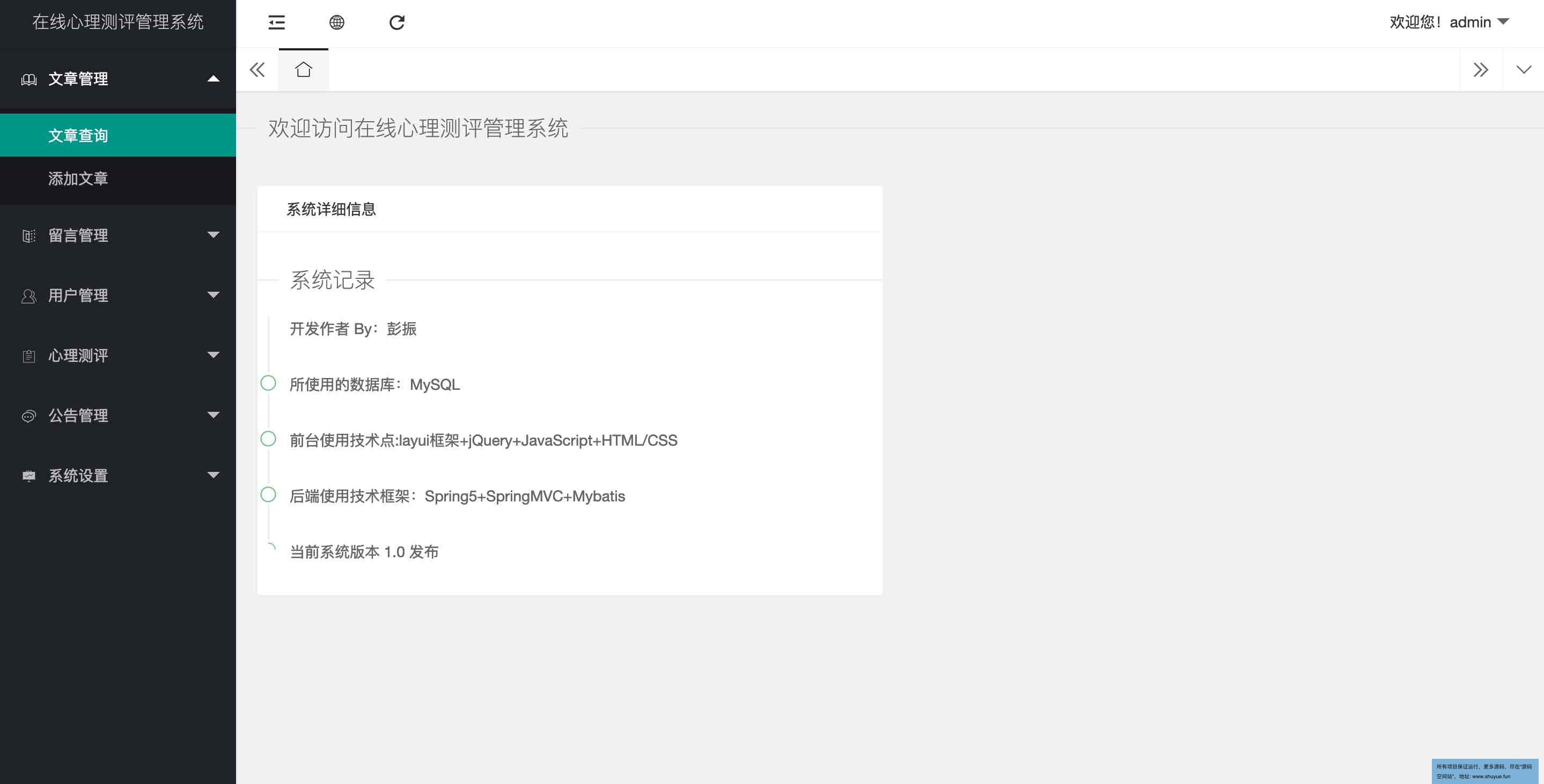Click the home tab icon
1544x784 pixels.
(x=303, y=70)
